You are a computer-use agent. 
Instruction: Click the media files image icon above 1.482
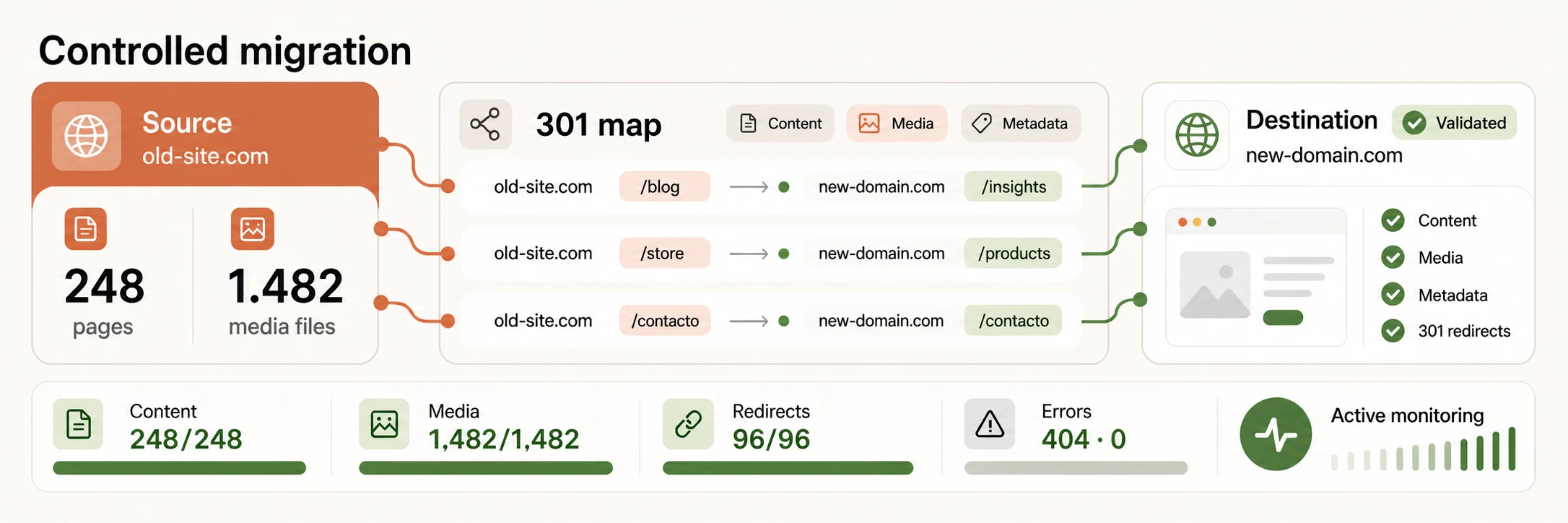253,229
